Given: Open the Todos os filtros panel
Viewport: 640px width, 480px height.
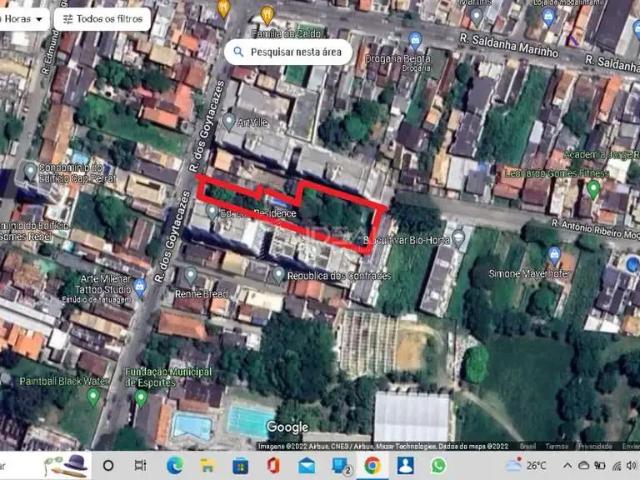Looking at the screenshot, I should (100, 18).
